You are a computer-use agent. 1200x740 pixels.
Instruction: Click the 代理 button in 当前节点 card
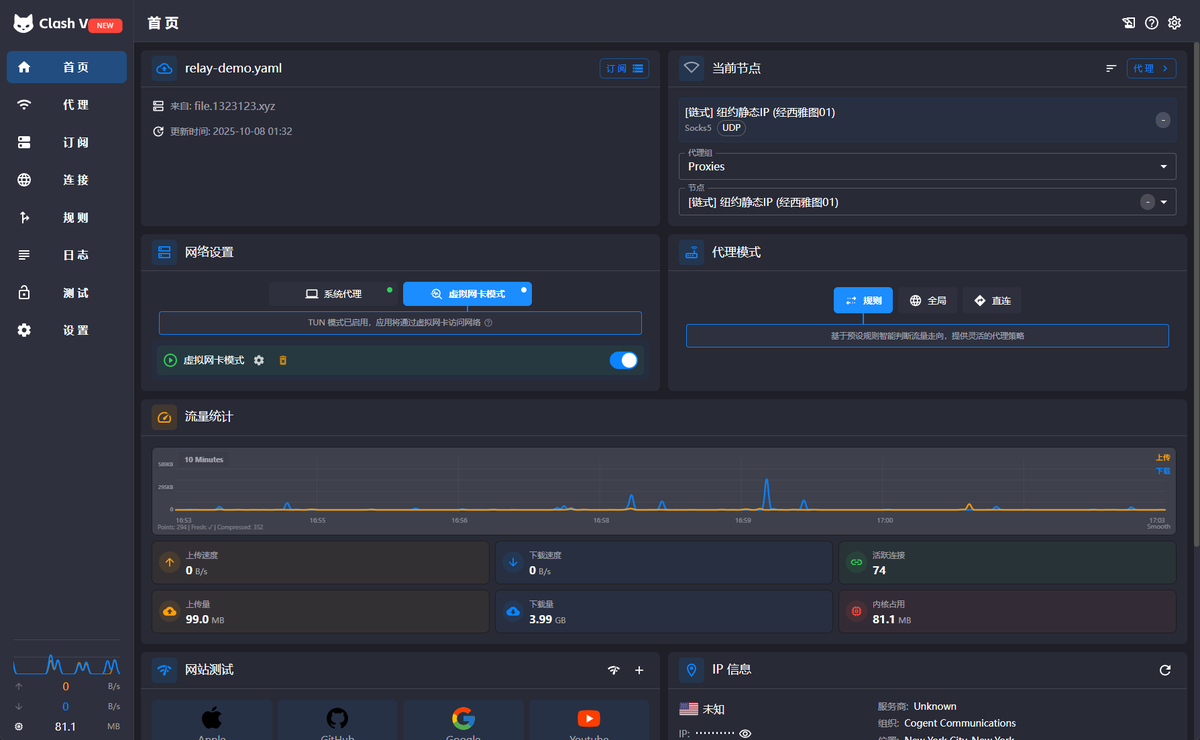(1151, 68)
